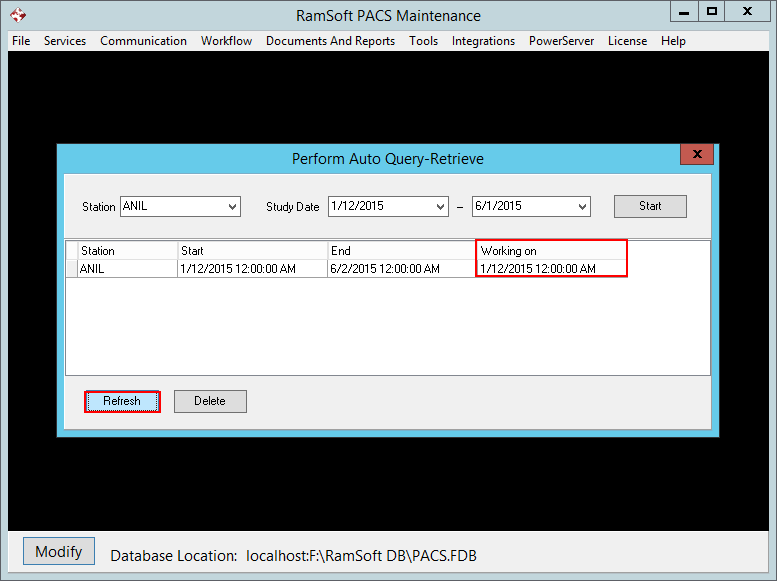Close the Perform Auto Query-Retrieve dialog

point(696,154)
